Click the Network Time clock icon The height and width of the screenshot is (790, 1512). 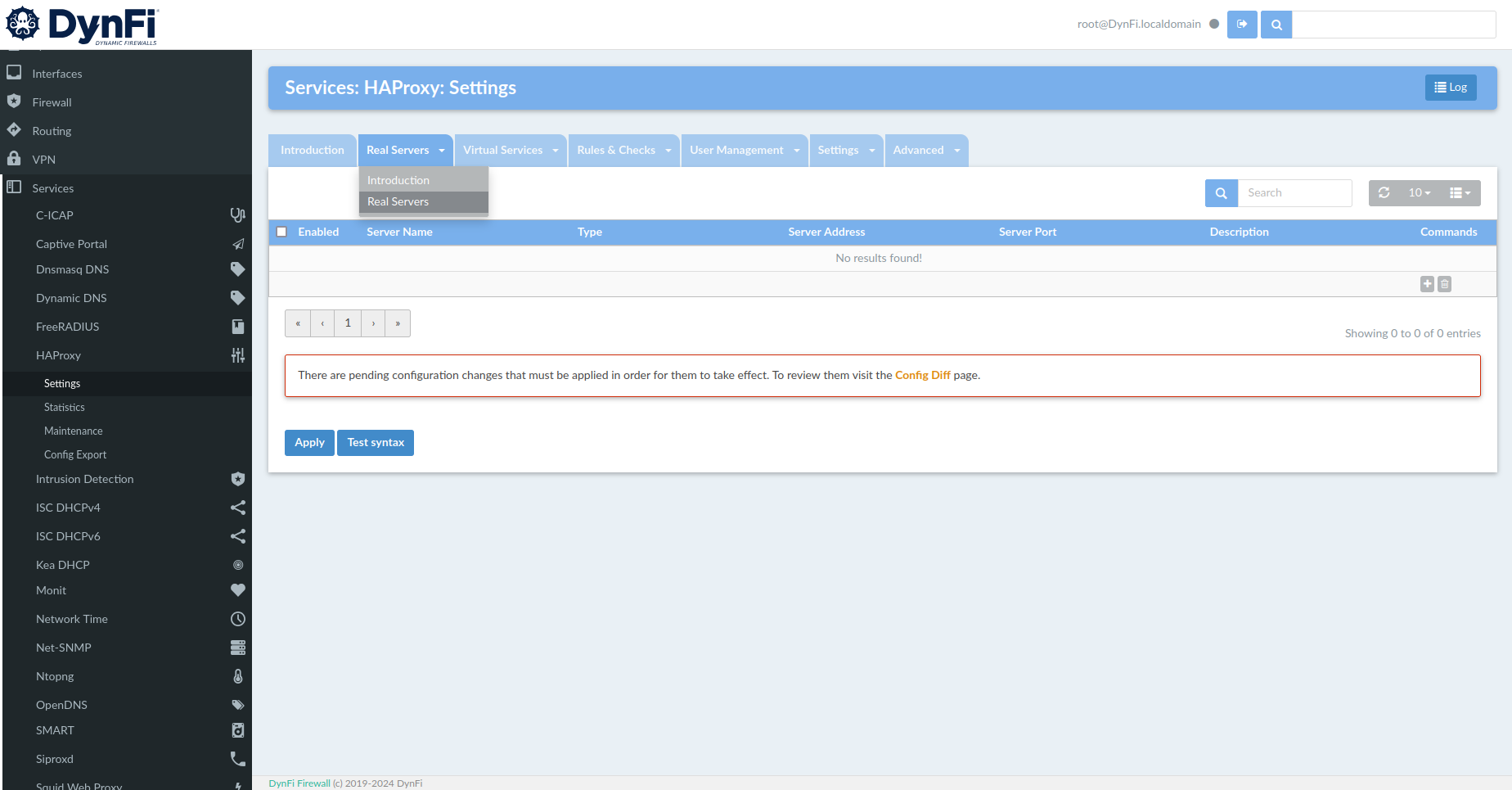[237, 619]
